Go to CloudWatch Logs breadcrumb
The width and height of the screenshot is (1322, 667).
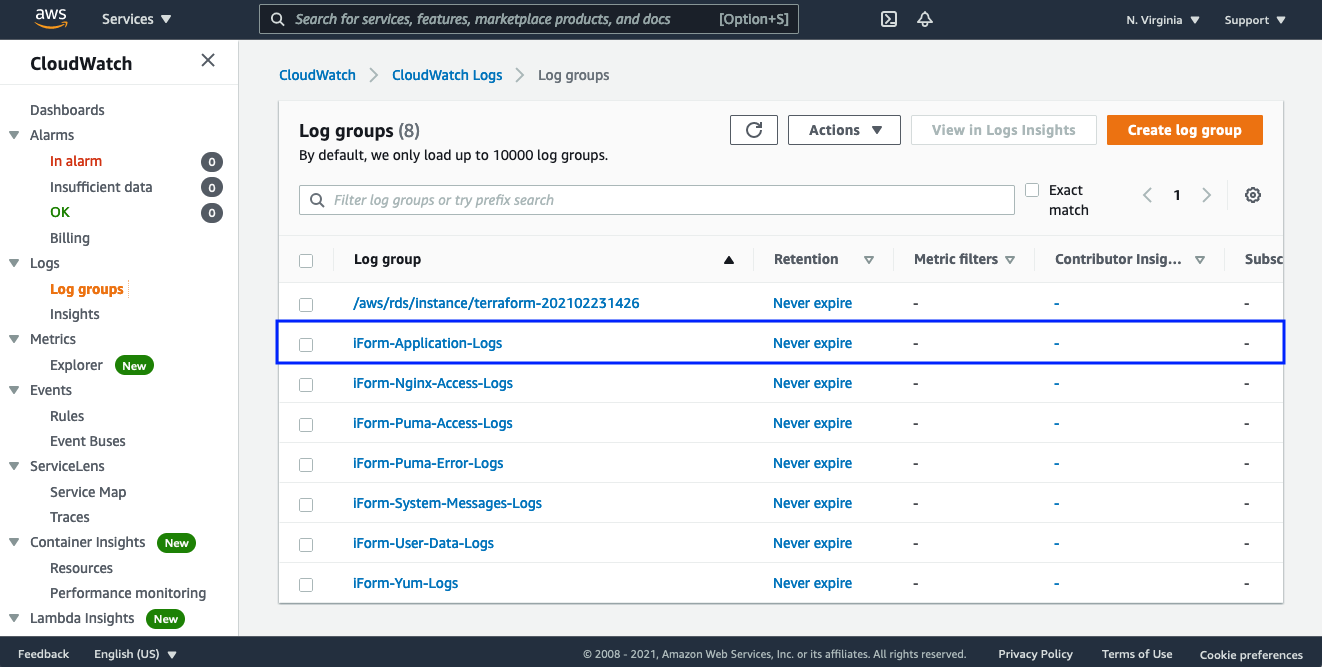click(447, 75)
